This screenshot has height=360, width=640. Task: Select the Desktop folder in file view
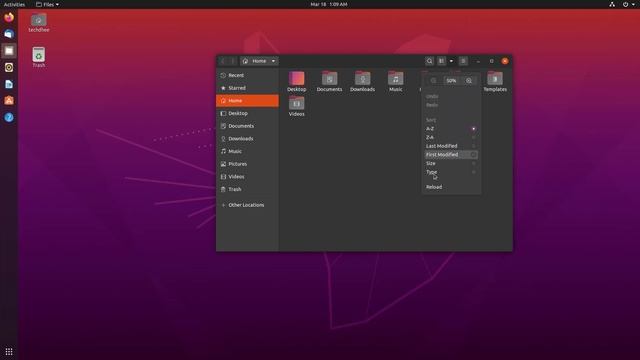[x=297, y=82]
